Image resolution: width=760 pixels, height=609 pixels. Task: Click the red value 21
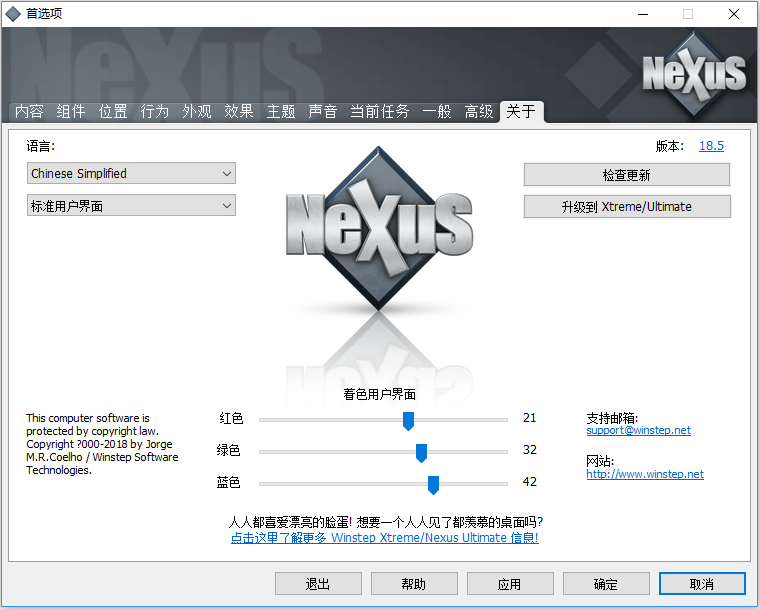[x=529, y=417]
